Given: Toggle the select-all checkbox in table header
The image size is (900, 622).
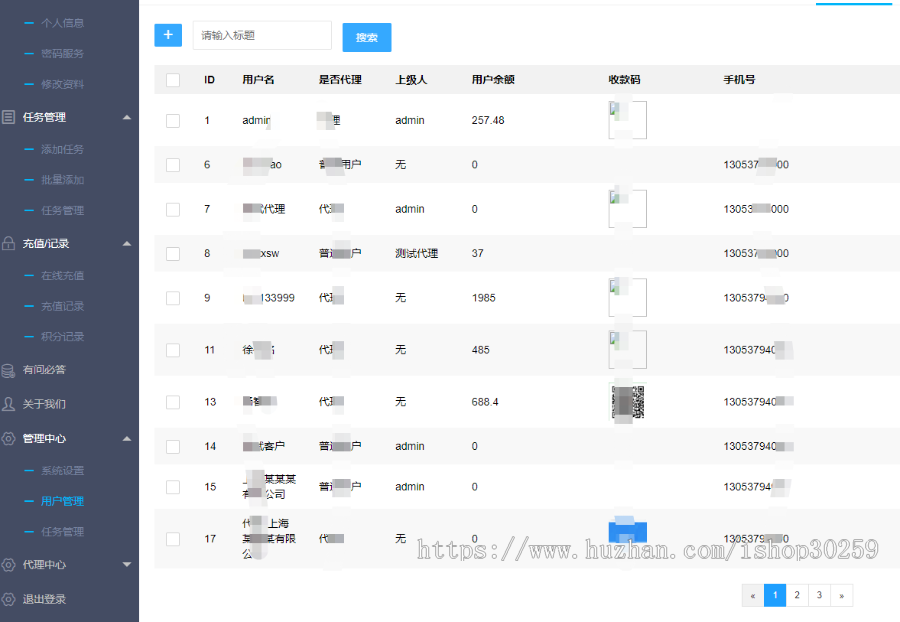Looking at the screenshot, I should [x=173, y=80].
